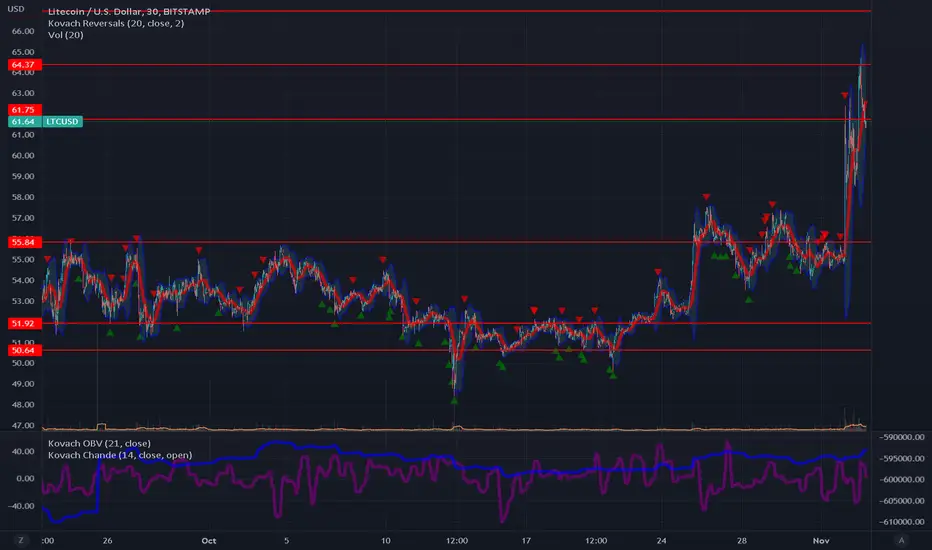This screenshot has height=550, width=932.
Task: Select the topmost unlabeled red horizontal line
Action: [456, 11]
